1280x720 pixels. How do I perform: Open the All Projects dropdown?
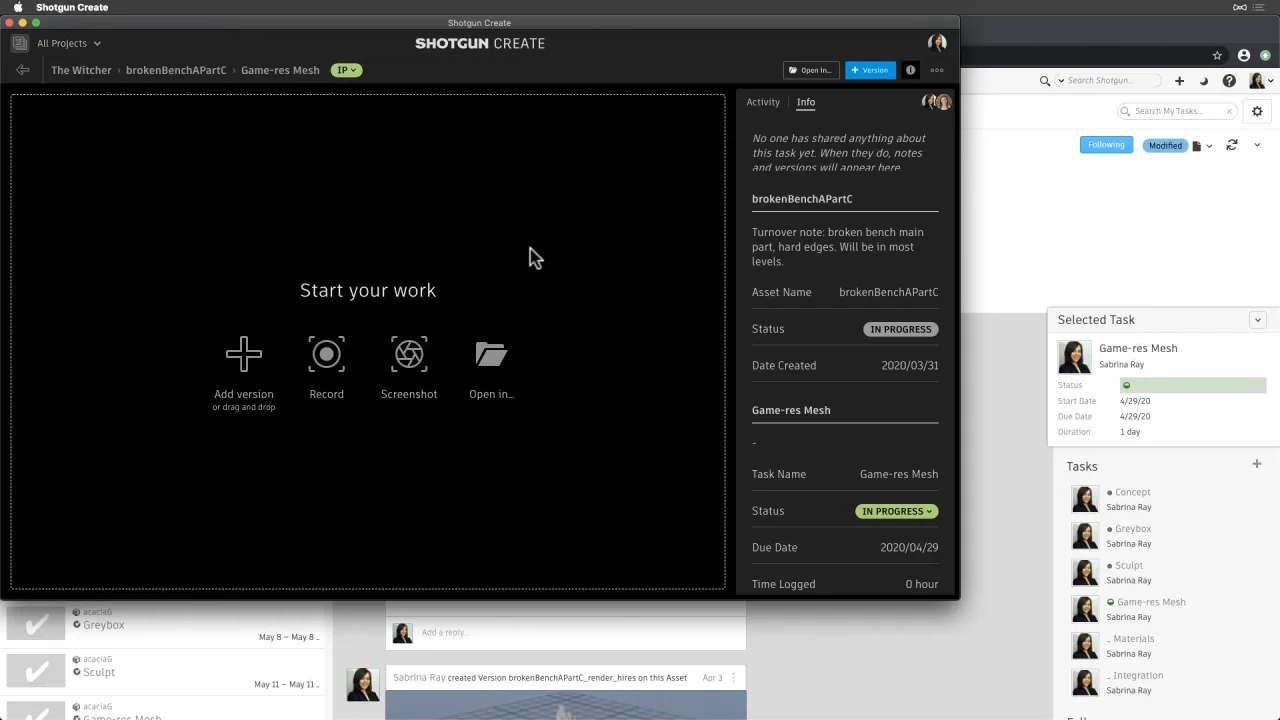point(68,43)
